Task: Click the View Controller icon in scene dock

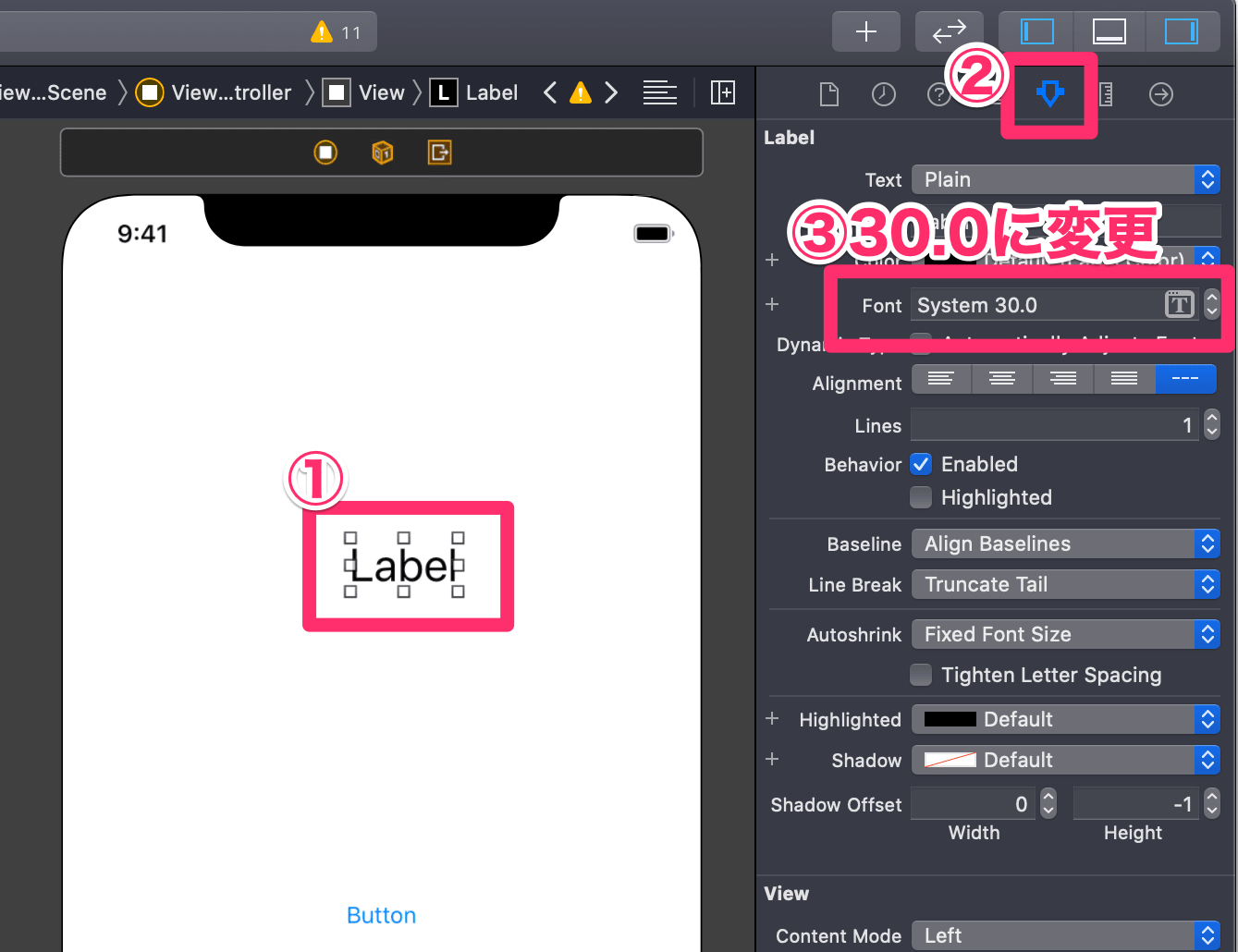Action: (325, 153)
